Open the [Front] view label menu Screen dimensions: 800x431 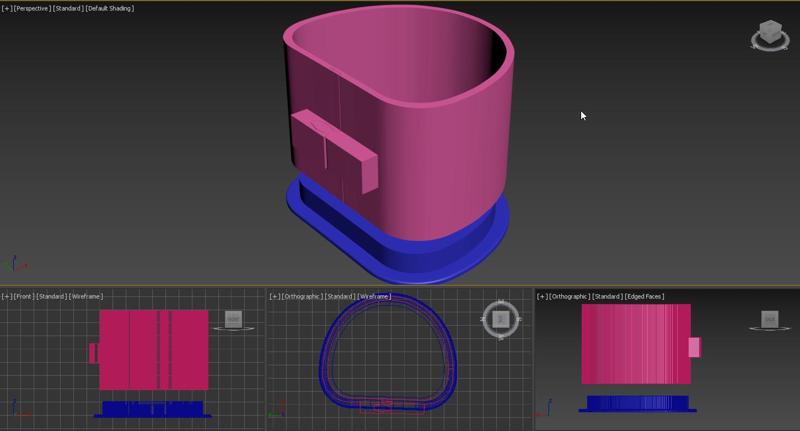pyautogui.click(x=25, y=296)
